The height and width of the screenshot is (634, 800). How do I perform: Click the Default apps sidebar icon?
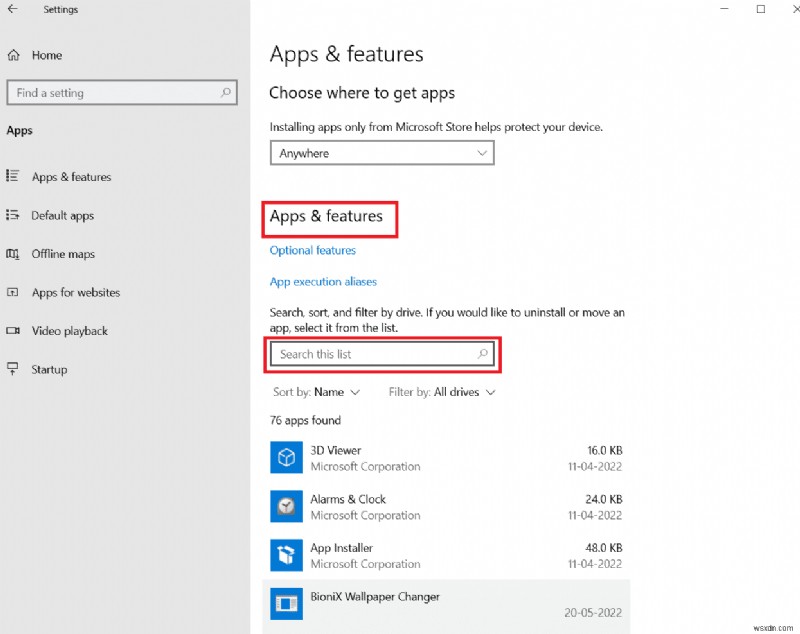(14, 215)
